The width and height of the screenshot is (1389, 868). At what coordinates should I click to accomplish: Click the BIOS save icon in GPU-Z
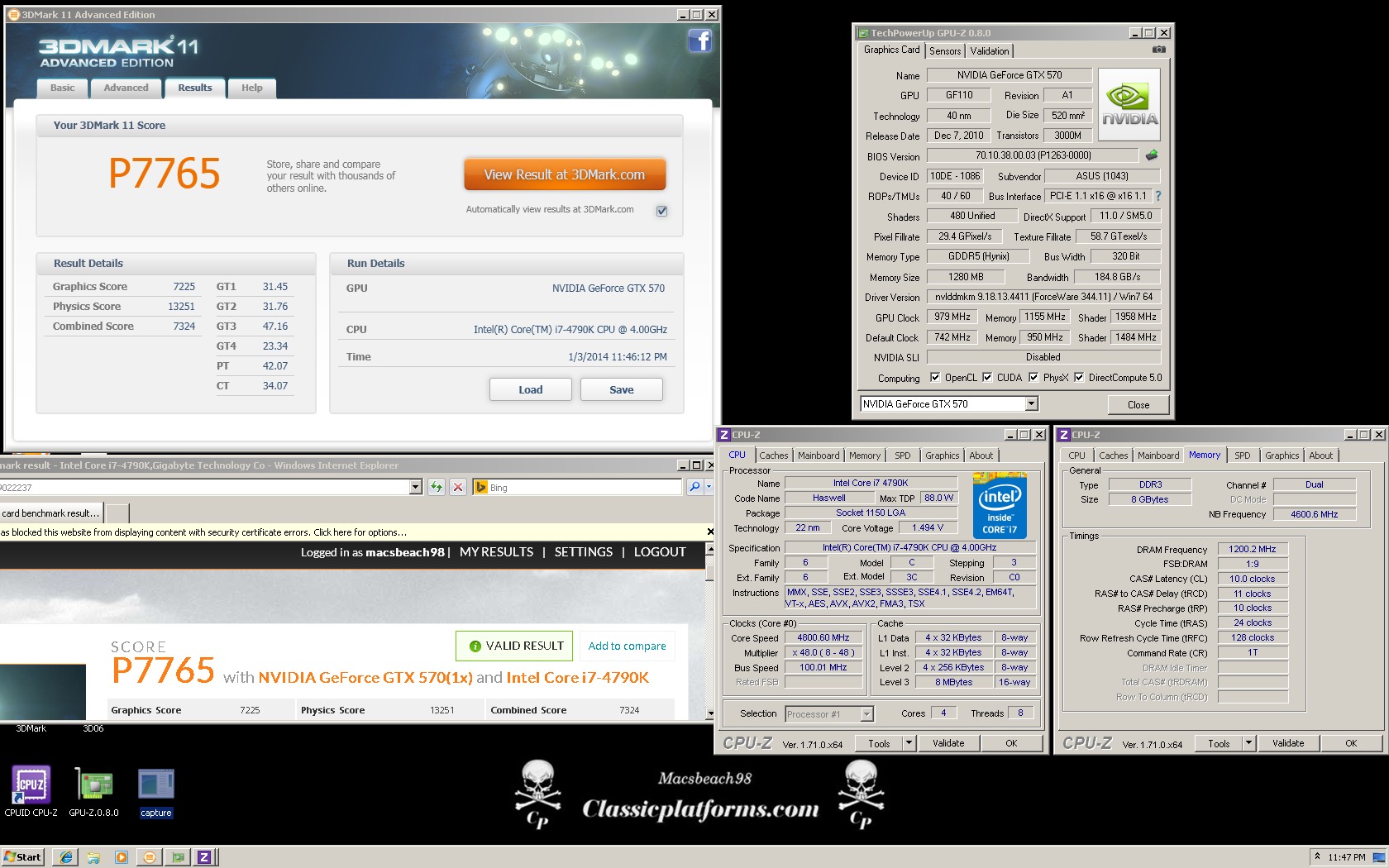[1152, 155]
